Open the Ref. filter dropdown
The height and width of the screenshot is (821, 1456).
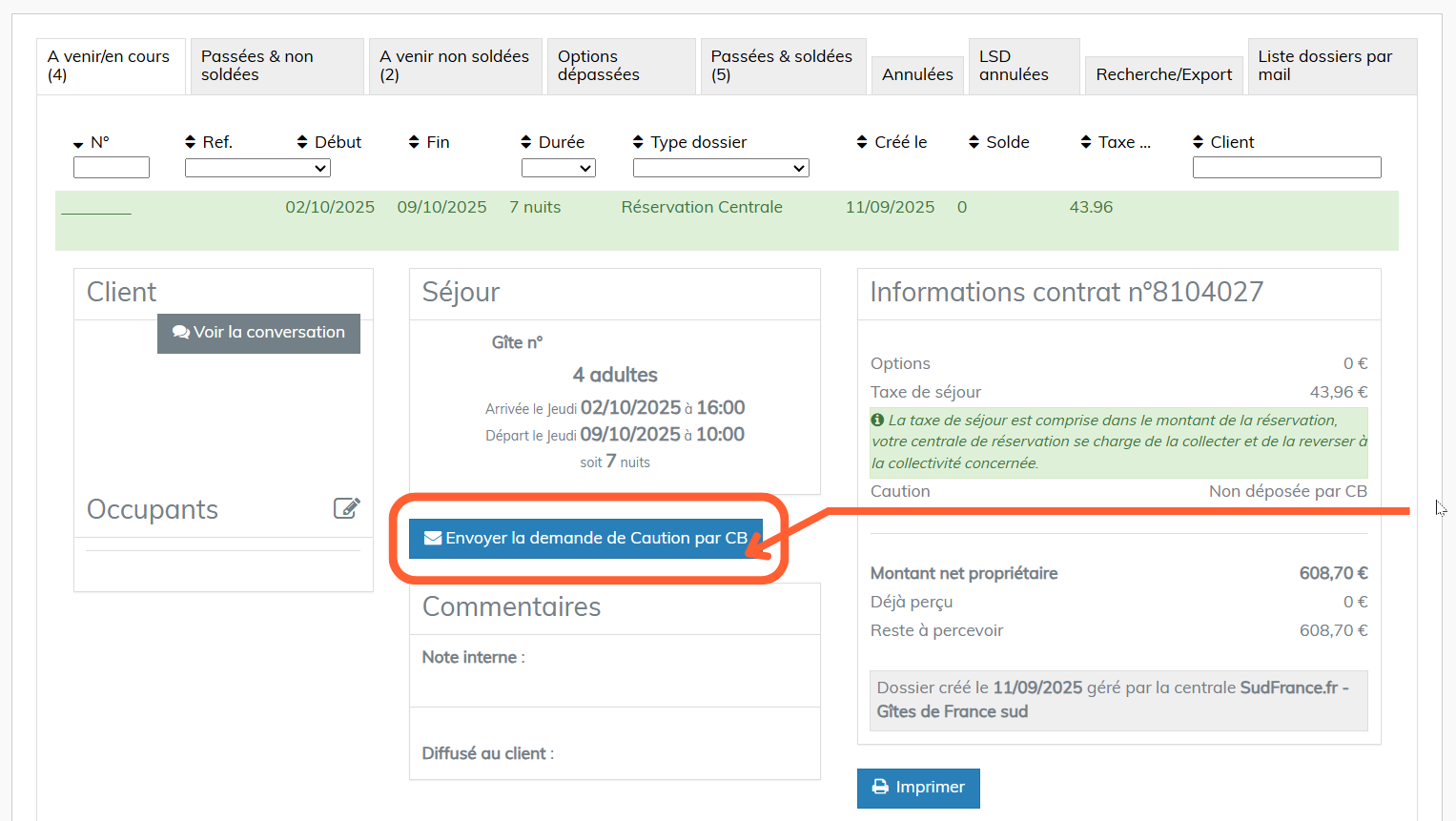point(257,168)
